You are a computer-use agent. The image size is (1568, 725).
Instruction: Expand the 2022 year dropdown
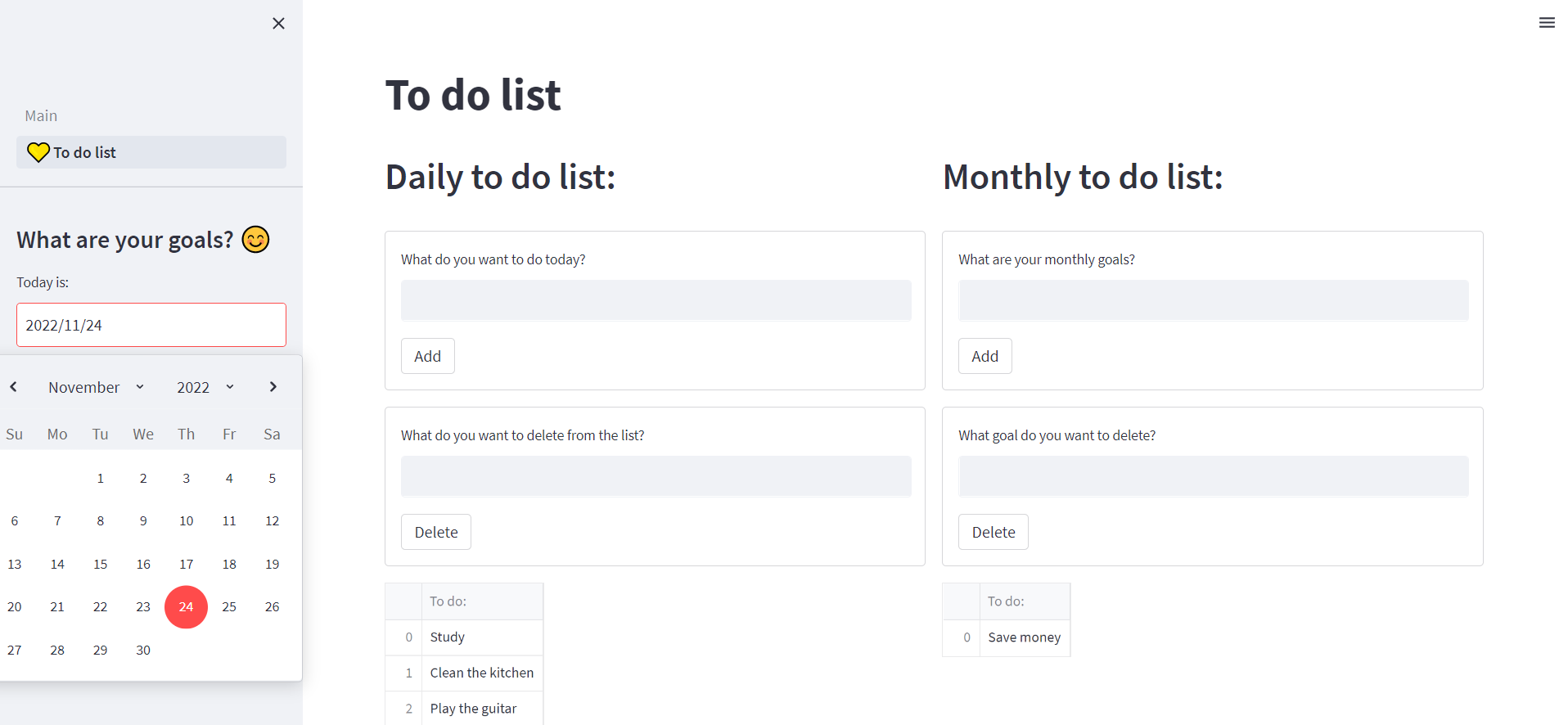[x=205, y=387]
